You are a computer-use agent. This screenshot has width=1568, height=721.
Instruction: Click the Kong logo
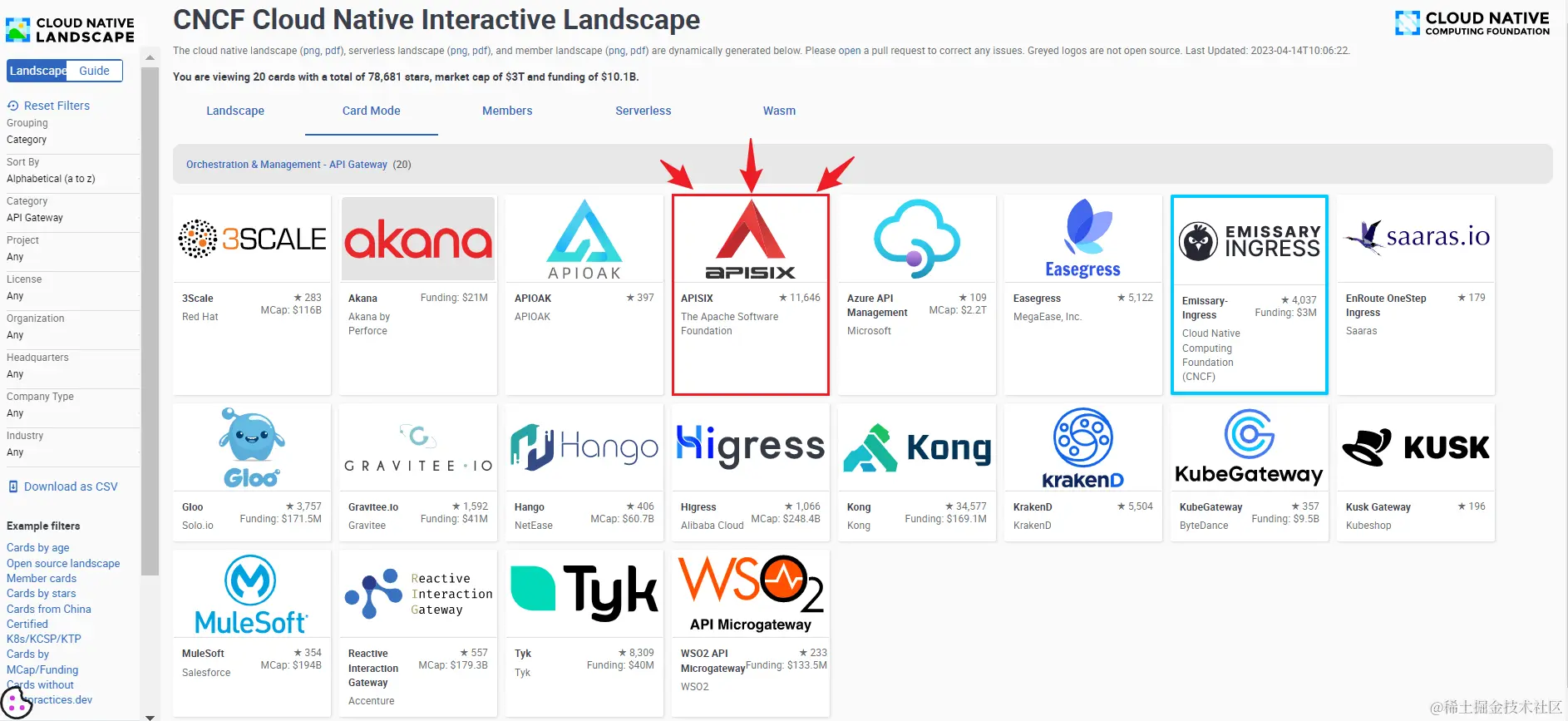click(917, 447)
